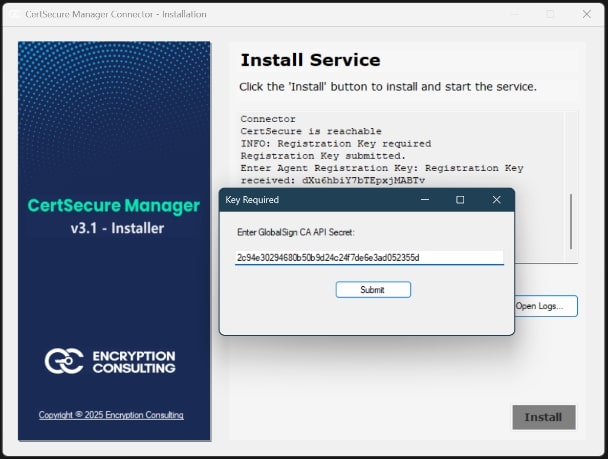Select the 'INFO: Registration Key required' log line
608x459 pixels.
click(x=335, y=143)
